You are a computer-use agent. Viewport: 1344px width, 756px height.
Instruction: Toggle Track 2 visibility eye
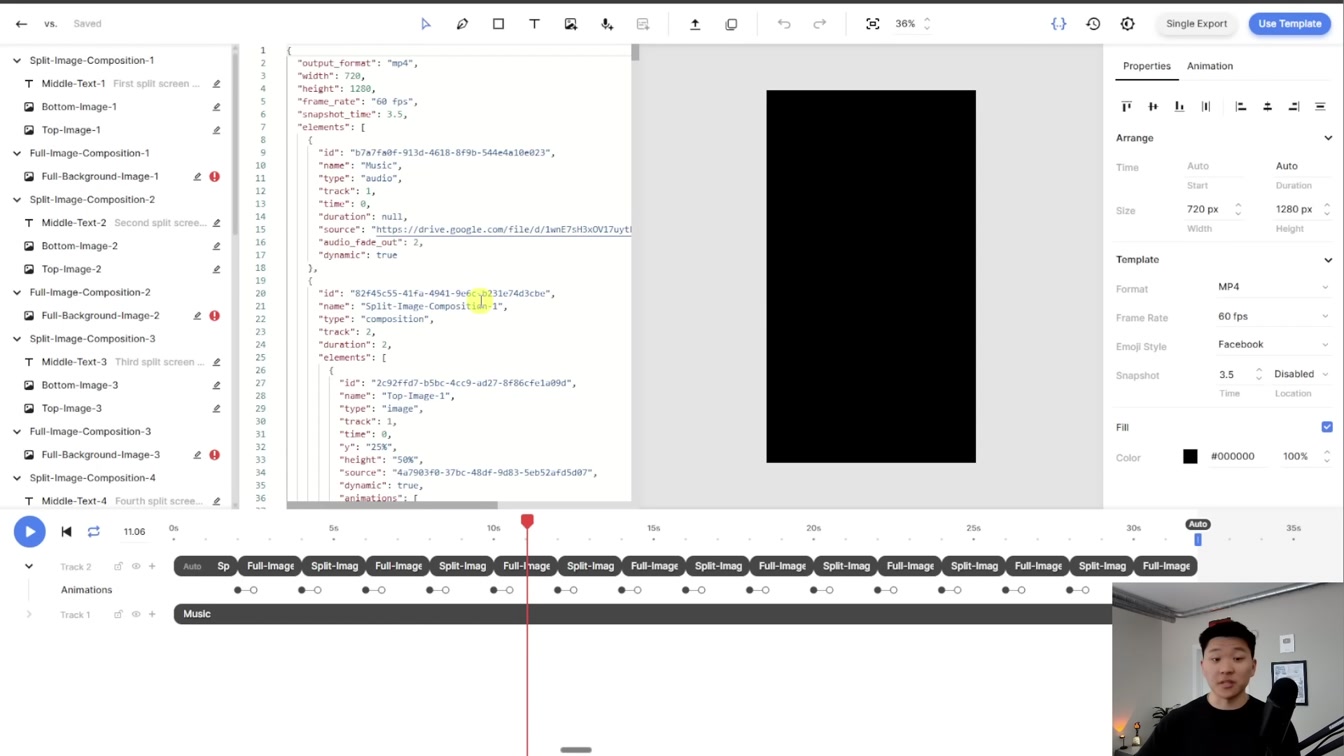pos(136,567)
